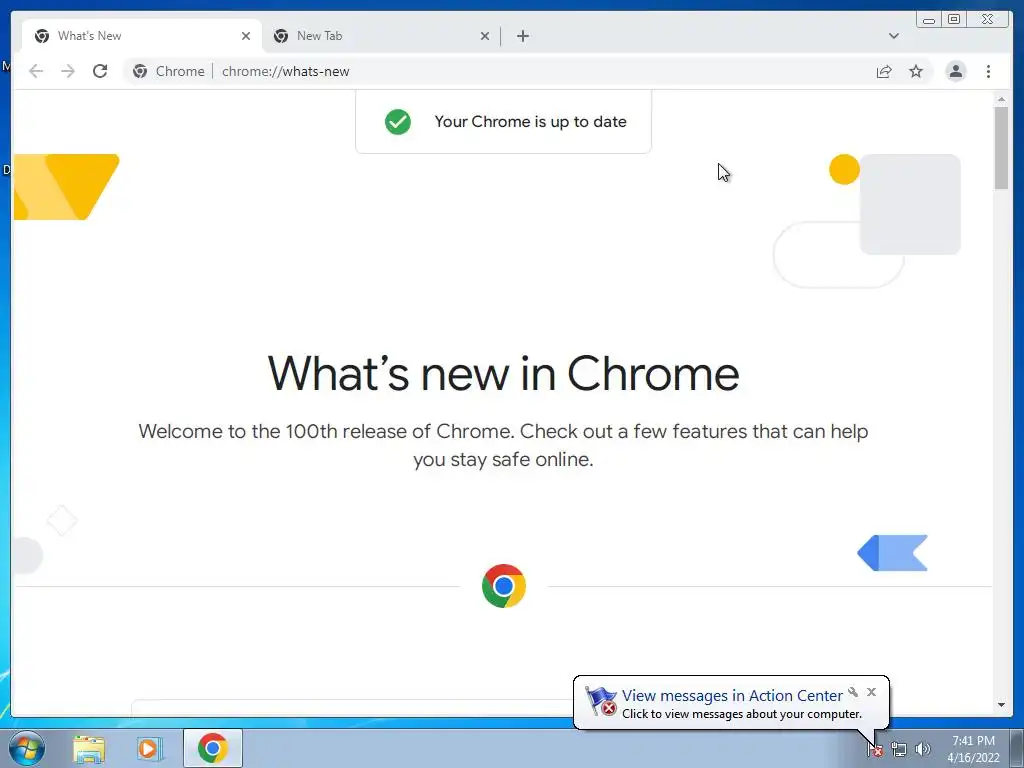
Task: Click the green up-to-date checkmark
Action: pyautogui.click(x=398, y=121)
